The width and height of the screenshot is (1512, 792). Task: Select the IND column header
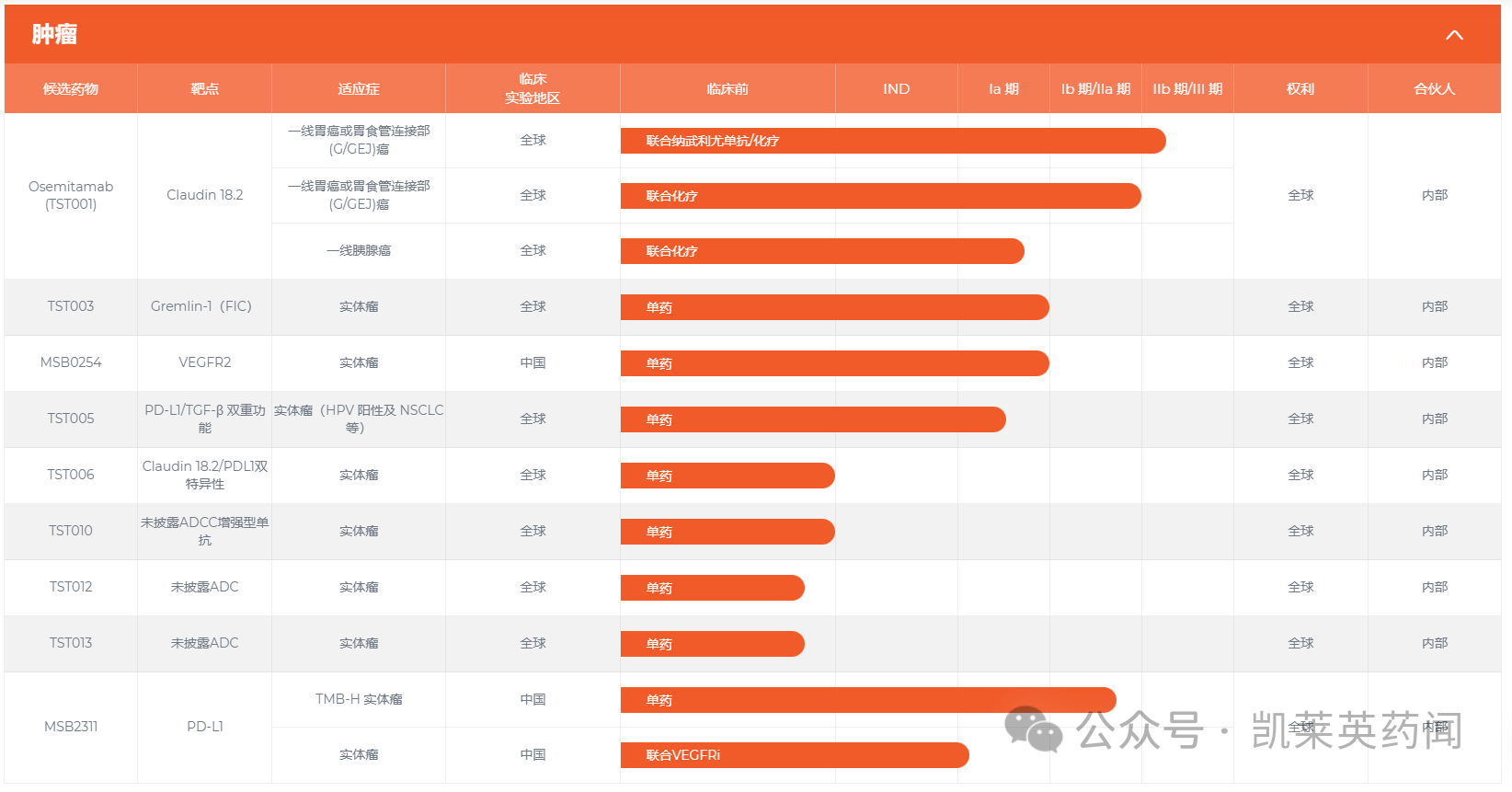point(897,89)
